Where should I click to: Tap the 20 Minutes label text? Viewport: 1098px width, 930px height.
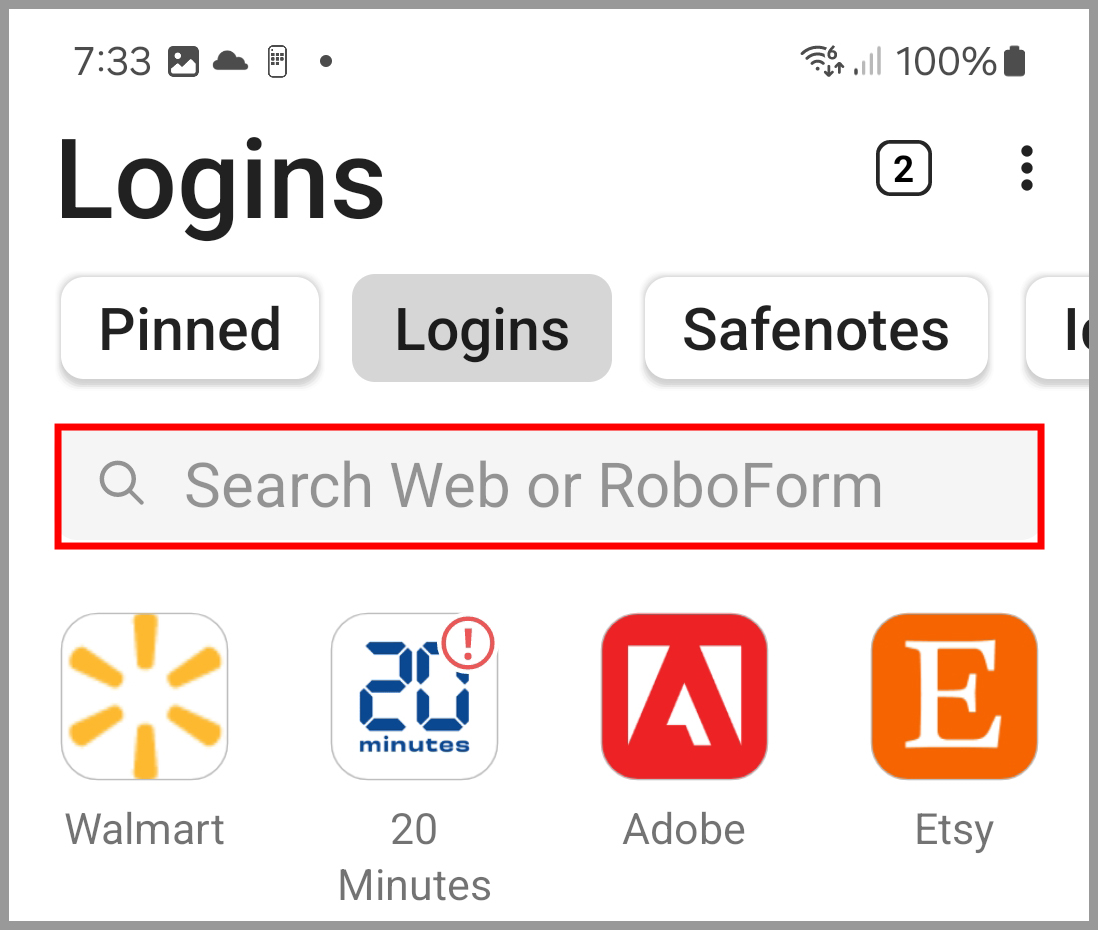point(414,857)
